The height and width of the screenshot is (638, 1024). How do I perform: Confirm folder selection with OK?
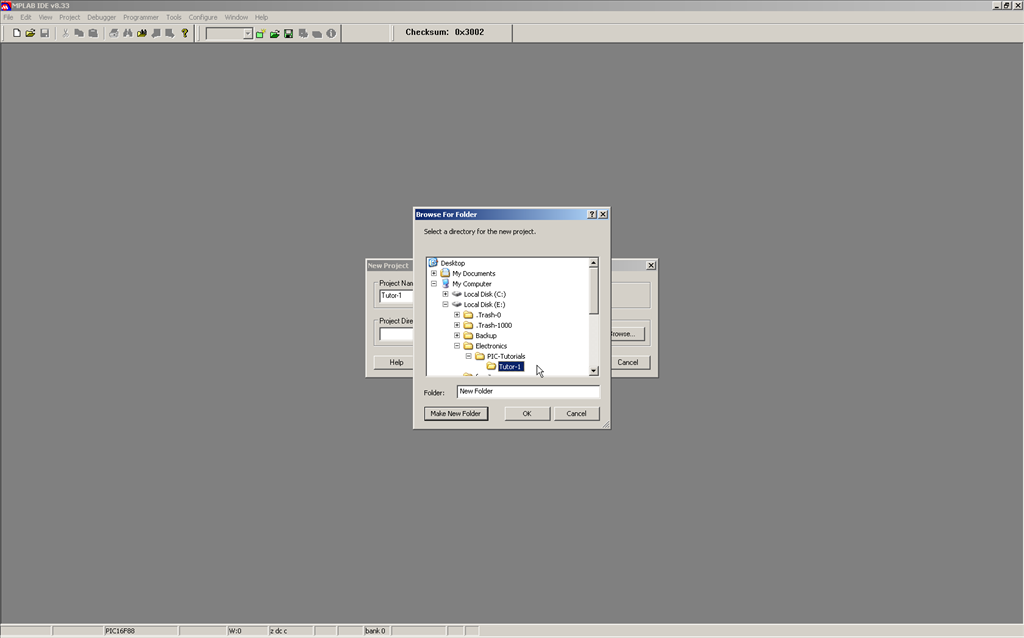pos(527,413)
